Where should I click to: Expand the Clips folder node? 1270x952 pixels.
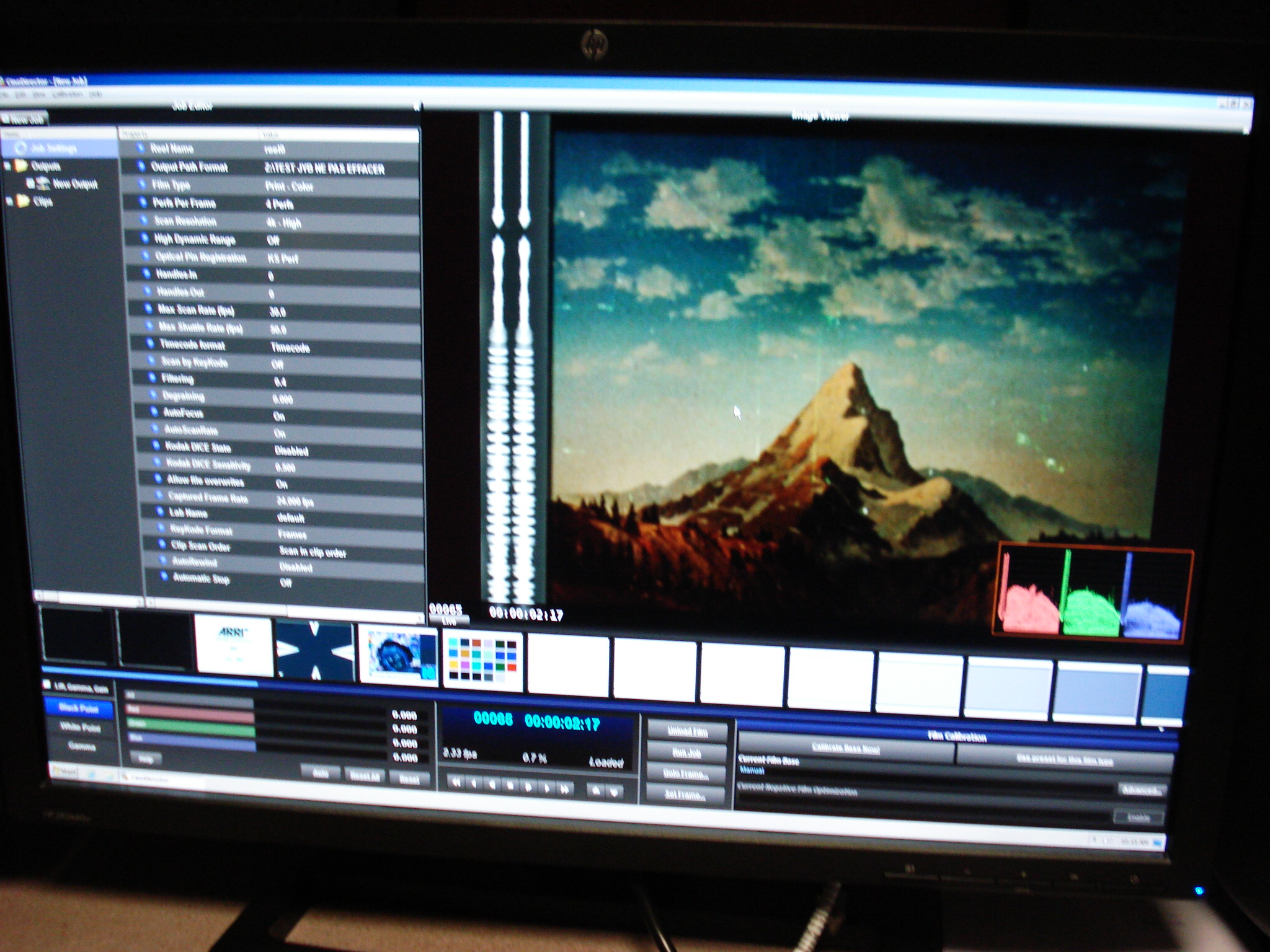(9, 201)
